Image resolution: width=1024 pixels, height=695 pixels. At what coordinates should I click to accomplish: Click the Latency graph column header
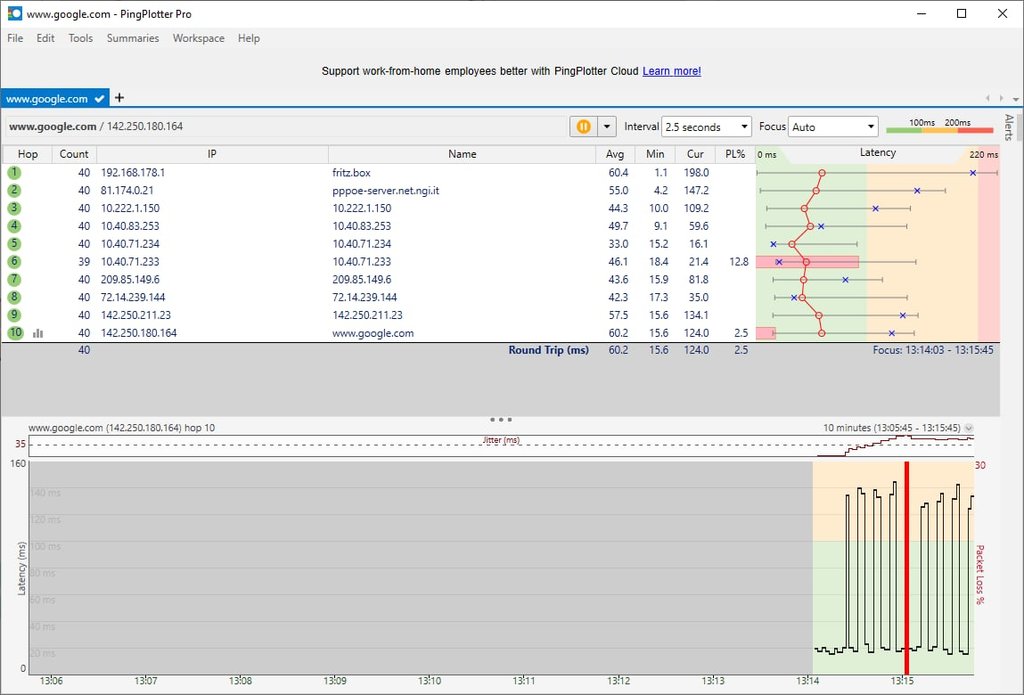[877, 153]
